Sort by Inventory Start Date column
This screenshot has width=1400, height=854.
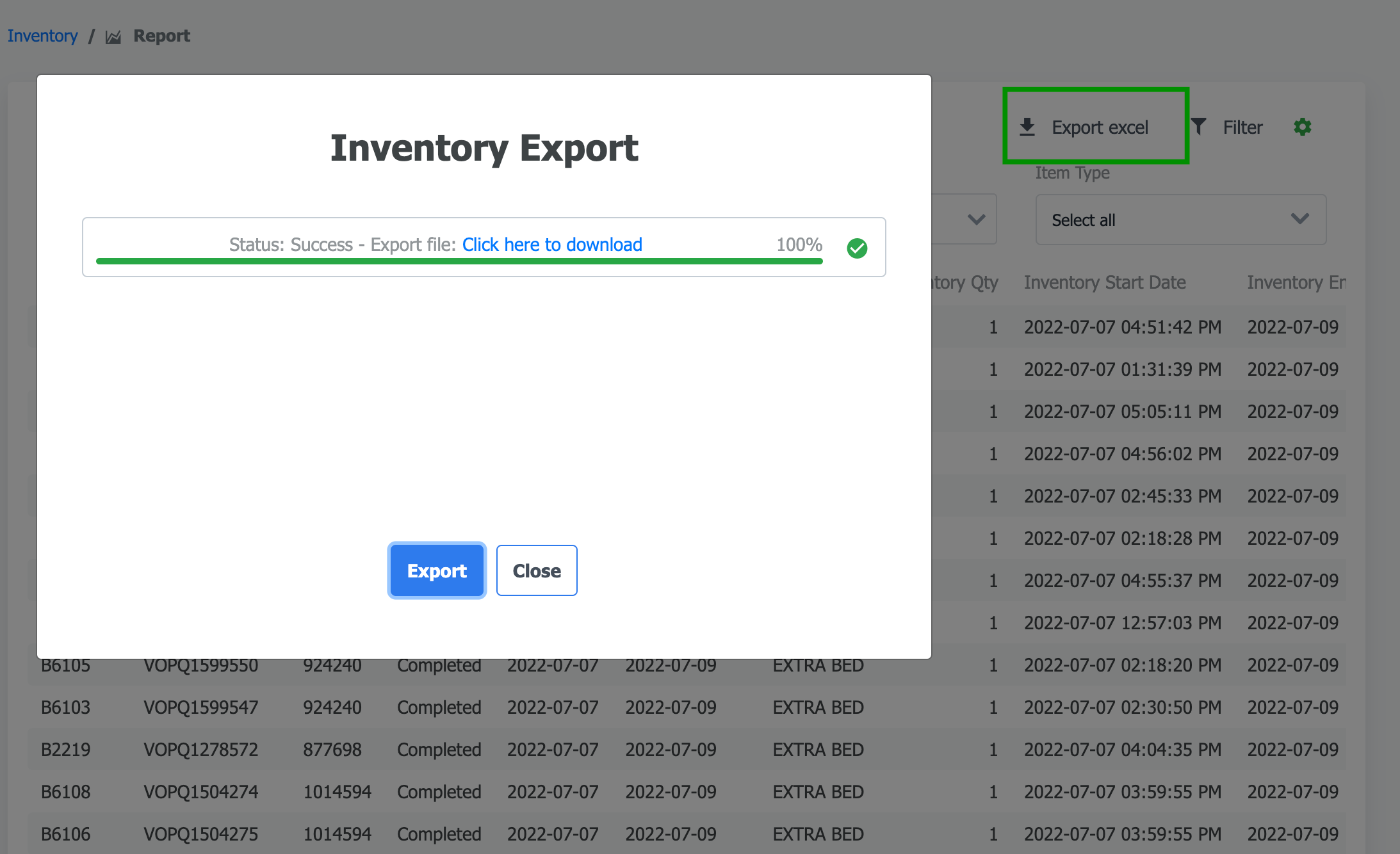(1104, 282)
